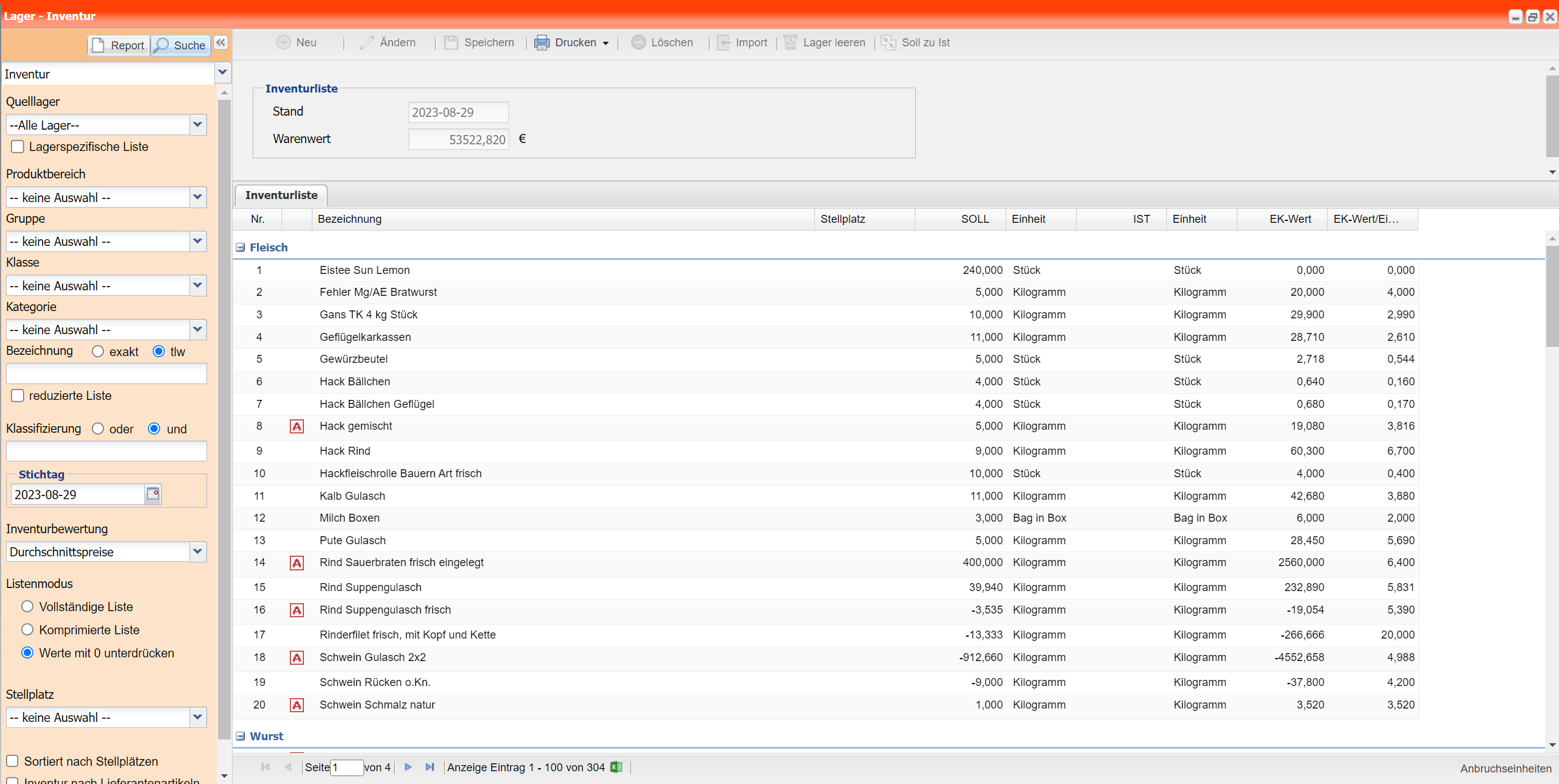Go to next page arrow in the pager
Image resolution: width=1559 pixels, height=784 pixels.
click(408, 767)
